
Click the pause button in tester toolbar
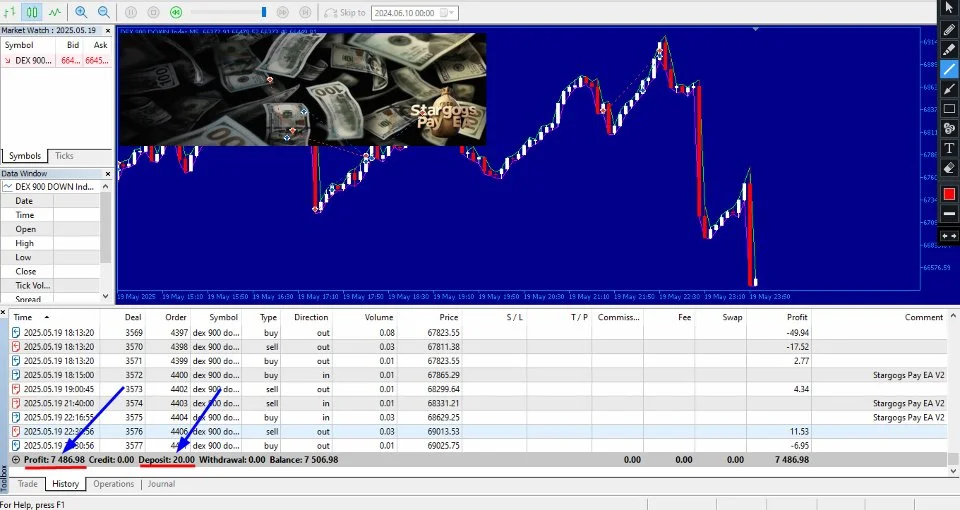pos(131,12)
